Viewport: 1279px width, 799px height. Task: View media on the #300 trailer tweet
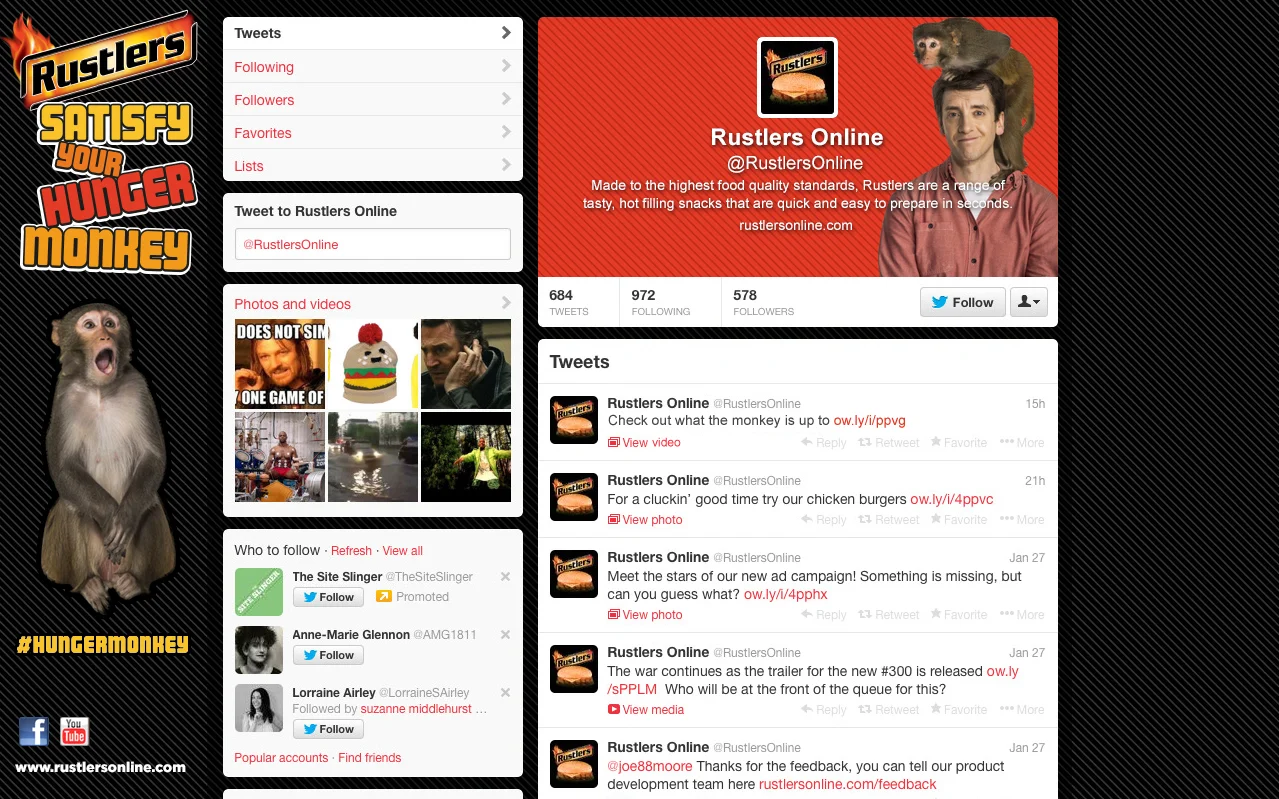coord(646,710)
